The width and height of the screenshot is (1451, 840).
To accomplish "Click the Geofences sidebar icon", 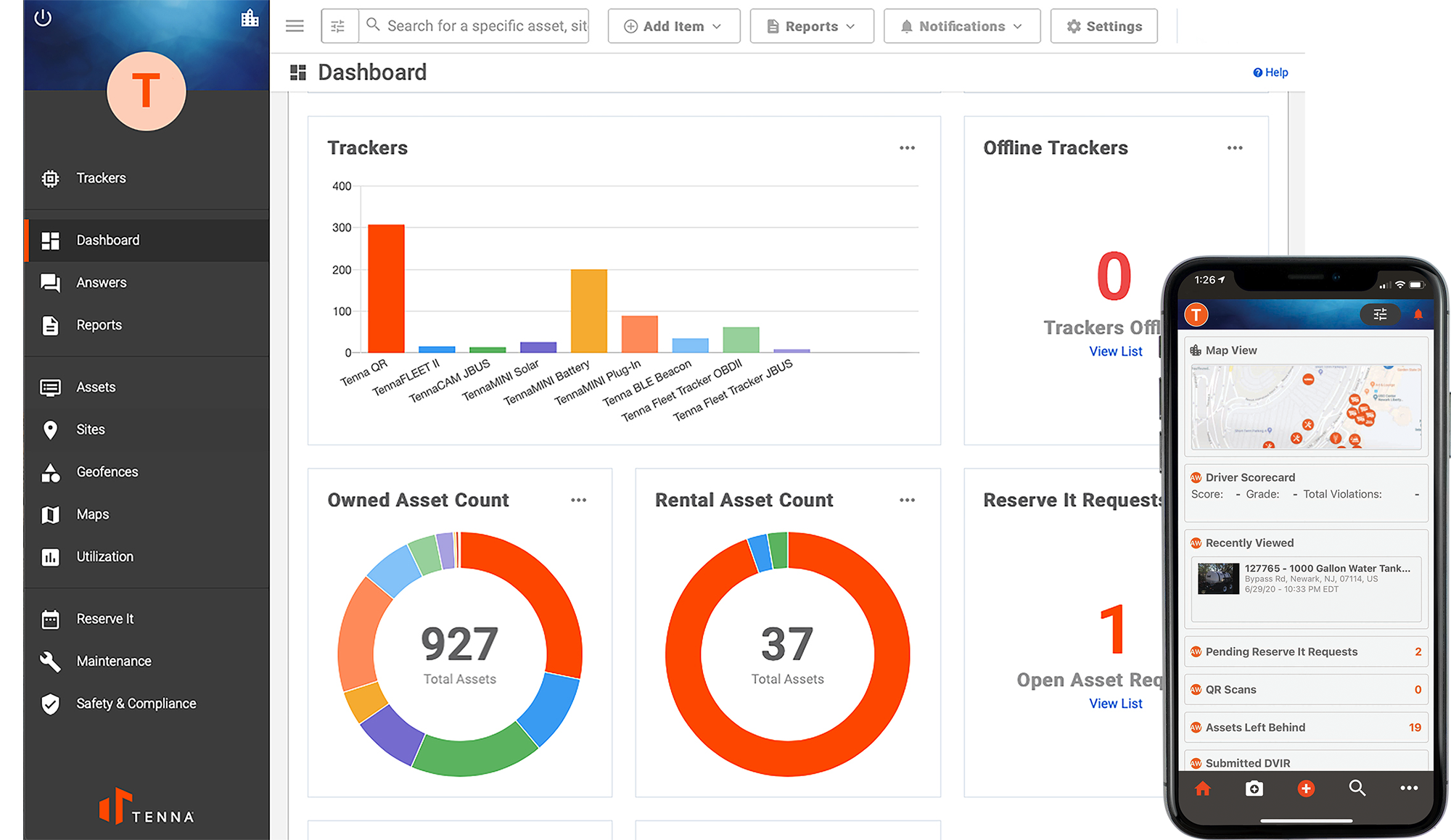I will pyautogui.click(x=50, y=472).
